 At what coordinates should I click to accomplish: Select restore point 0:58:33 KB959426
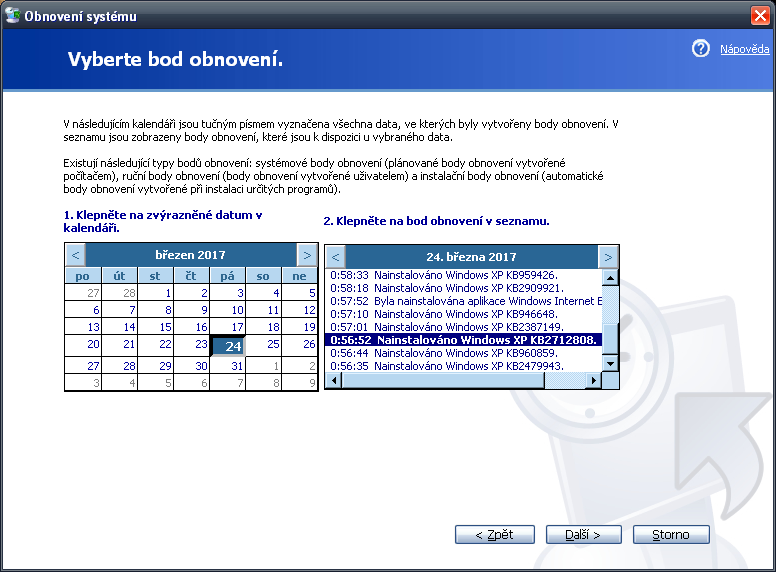[464, 275]
